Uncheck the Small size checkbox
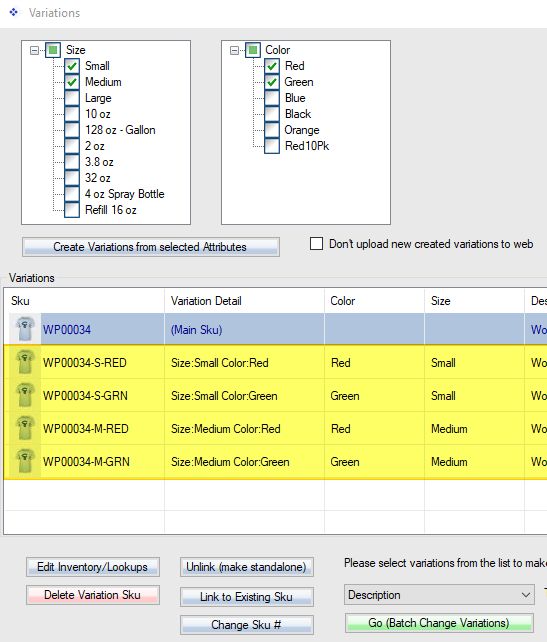This screenshot has width=547, height=642. click(x=72, y=66)
